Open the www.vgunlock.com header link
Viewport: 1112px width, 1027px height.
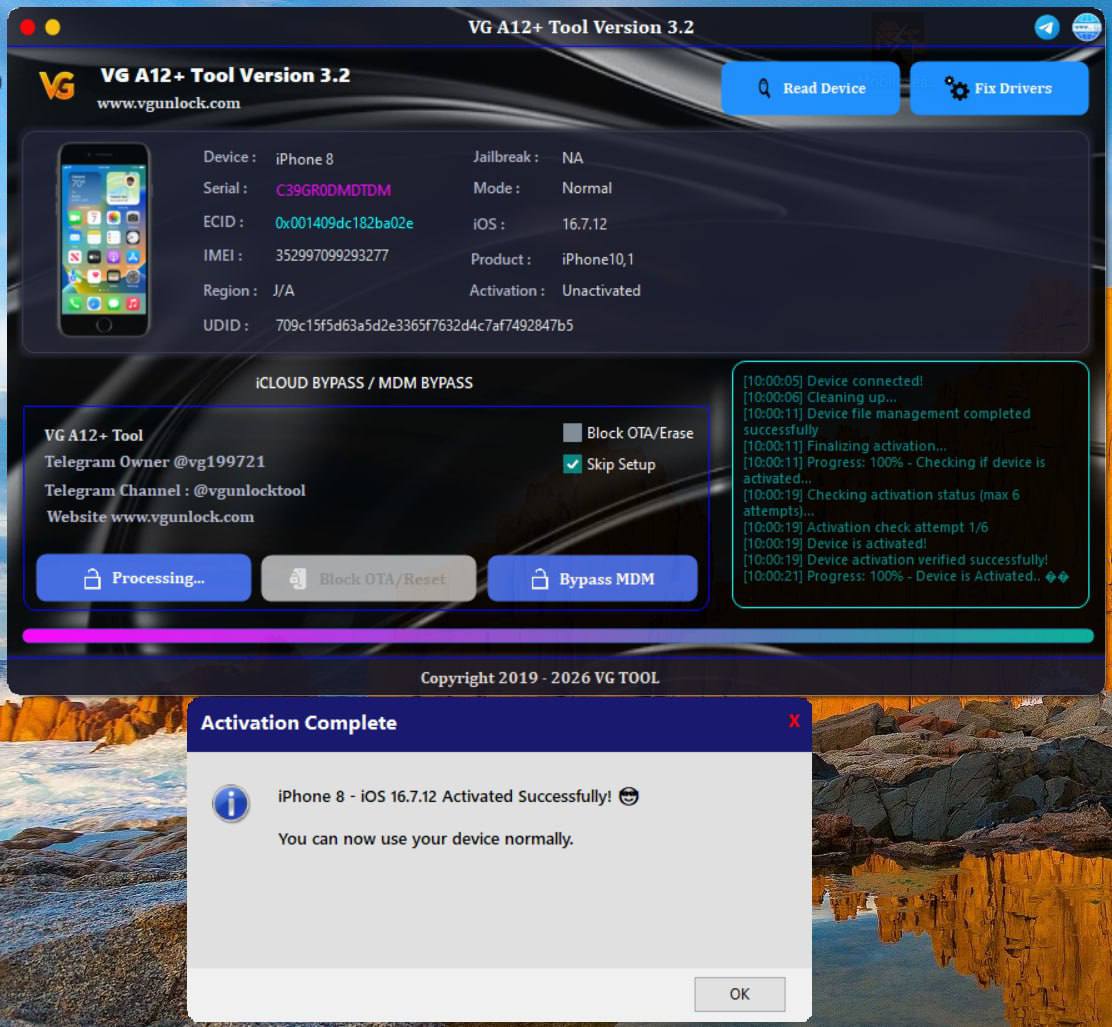click(168, 103)
